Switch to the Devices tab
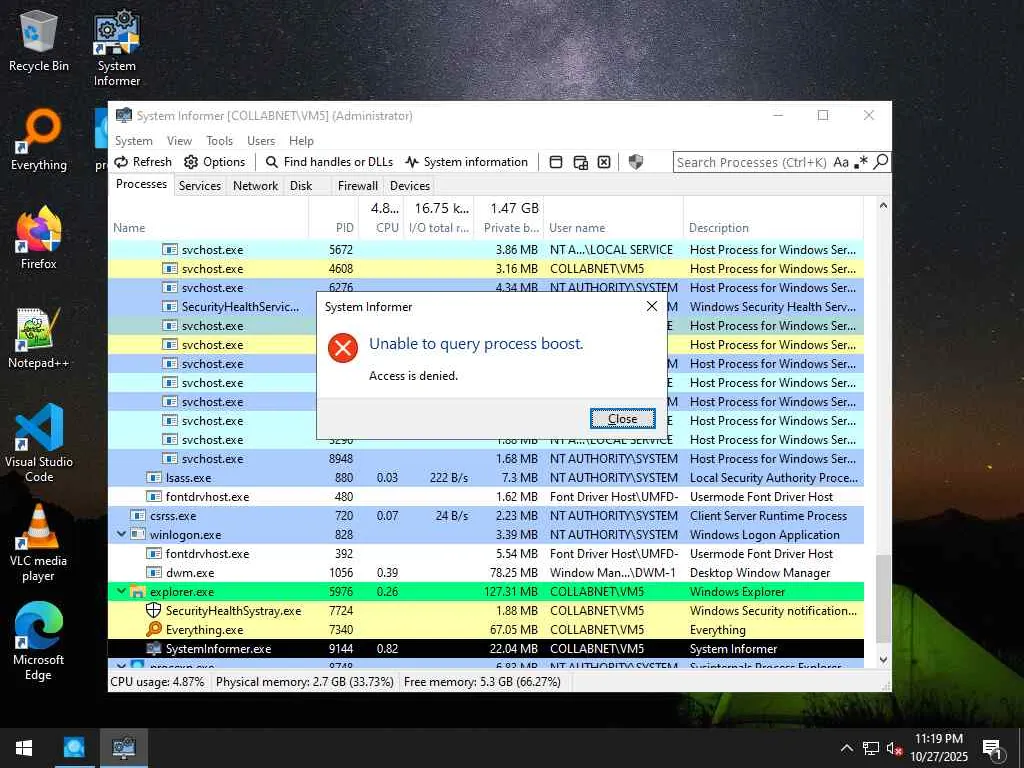This screenshot has height=768, width=1024. [x=409, y=185]
